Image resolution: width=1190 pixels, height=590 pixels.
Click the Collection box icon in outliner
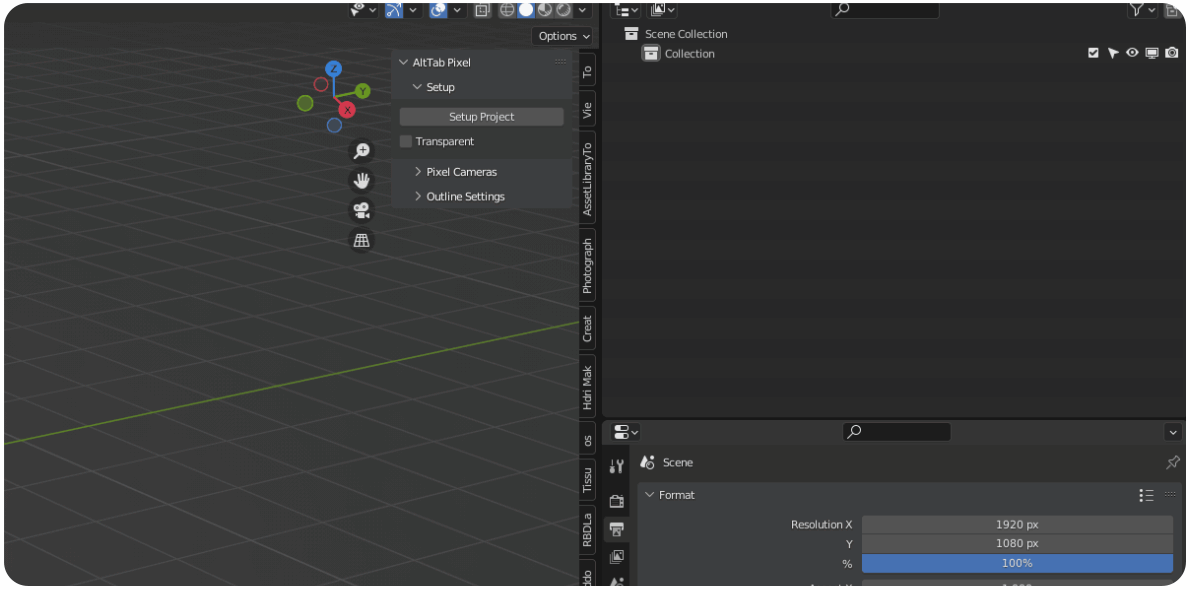coord(650,53)
